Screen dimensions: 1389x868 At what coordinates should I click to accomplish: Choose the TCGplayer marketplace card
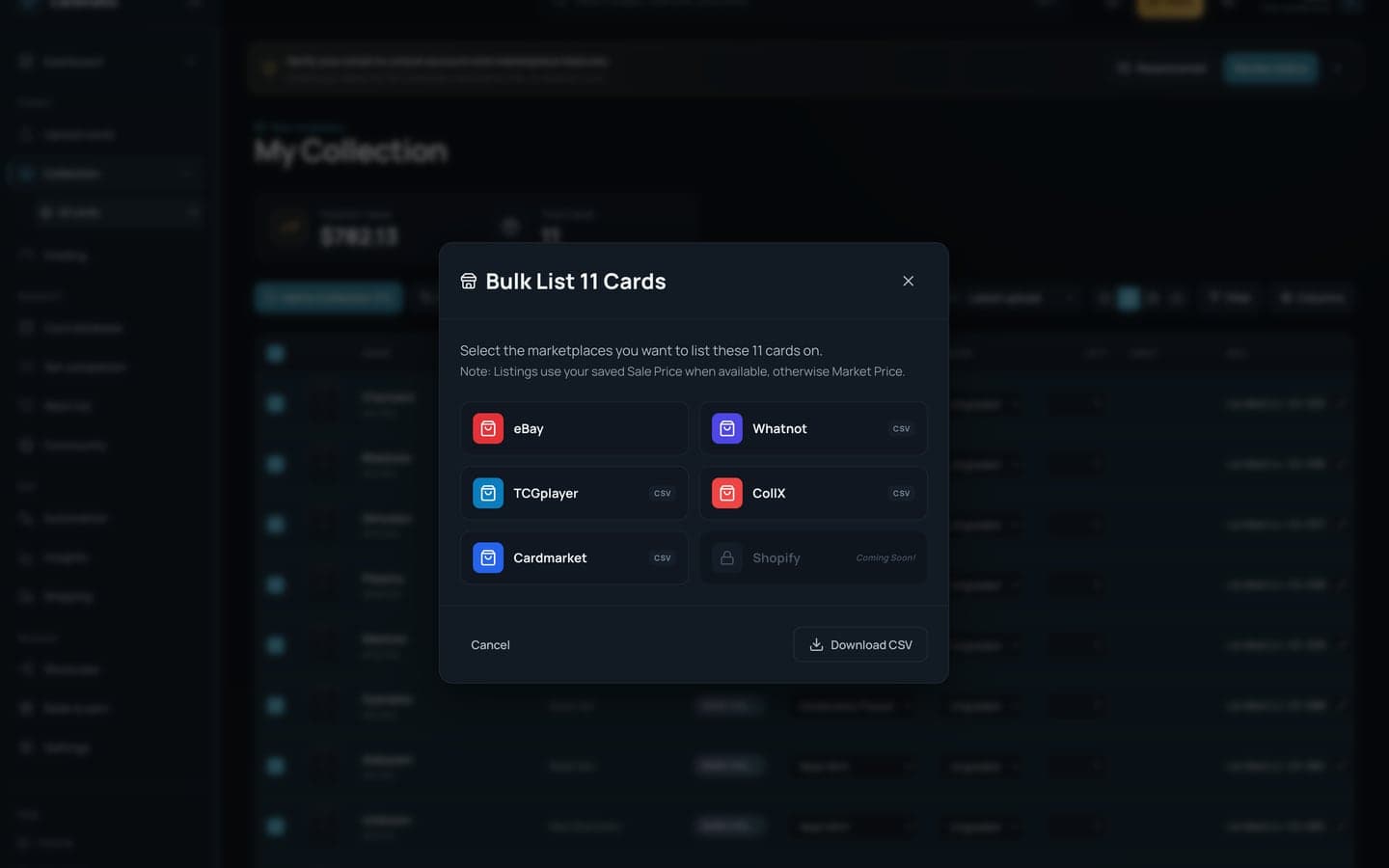point(574,493)
